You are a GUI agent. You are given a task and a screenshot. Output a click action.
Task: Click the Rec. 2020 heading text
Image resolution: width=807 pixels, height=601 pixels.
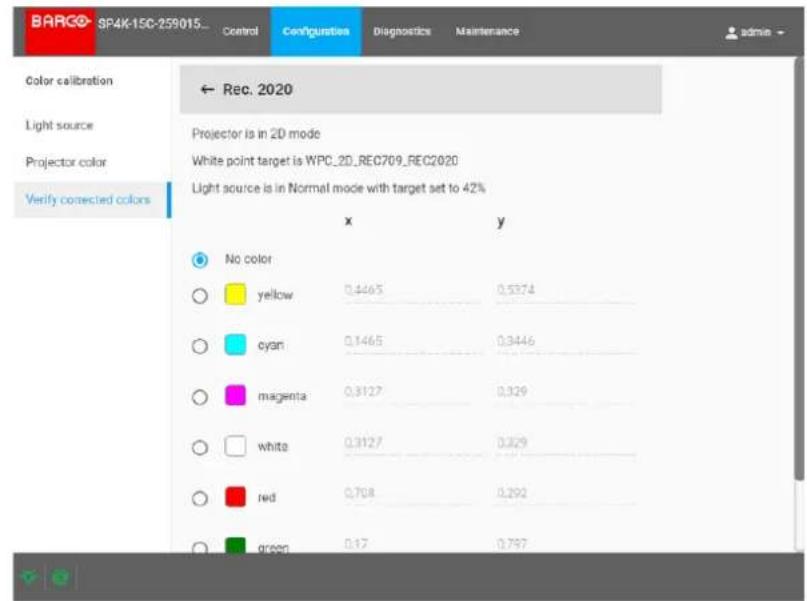[x=257, y=90]
